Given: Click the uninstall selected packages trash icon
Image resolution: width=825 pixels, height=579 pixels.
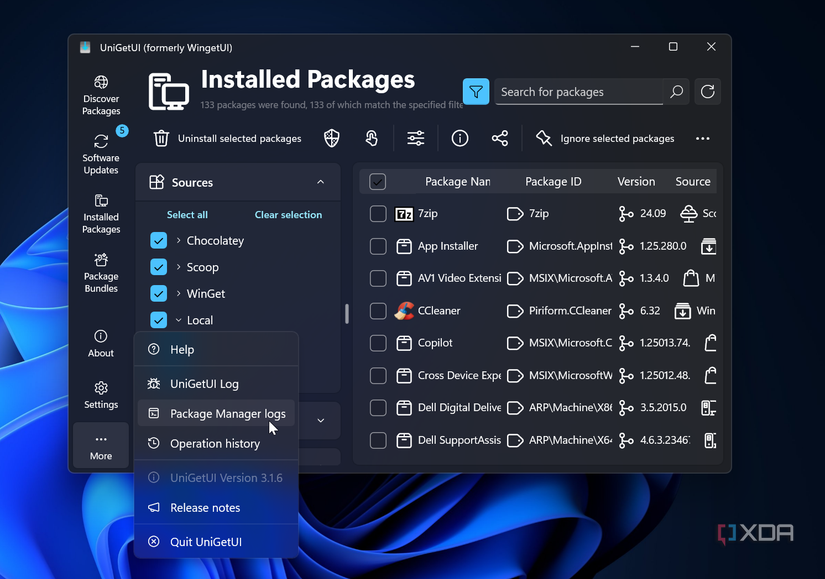Looking at the screenshot, I should pyautogui.click(x=161, y=138).
